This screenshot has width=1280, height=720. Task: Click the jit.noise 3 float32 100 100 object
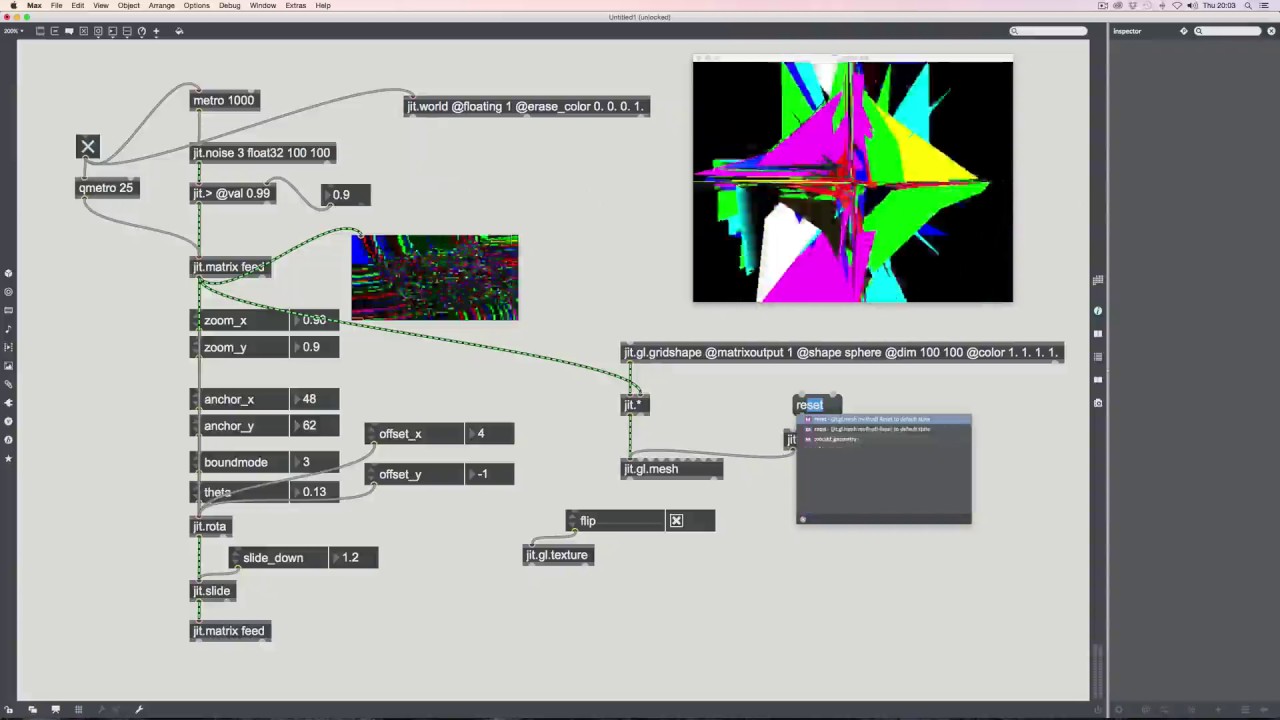coord(262,153)
